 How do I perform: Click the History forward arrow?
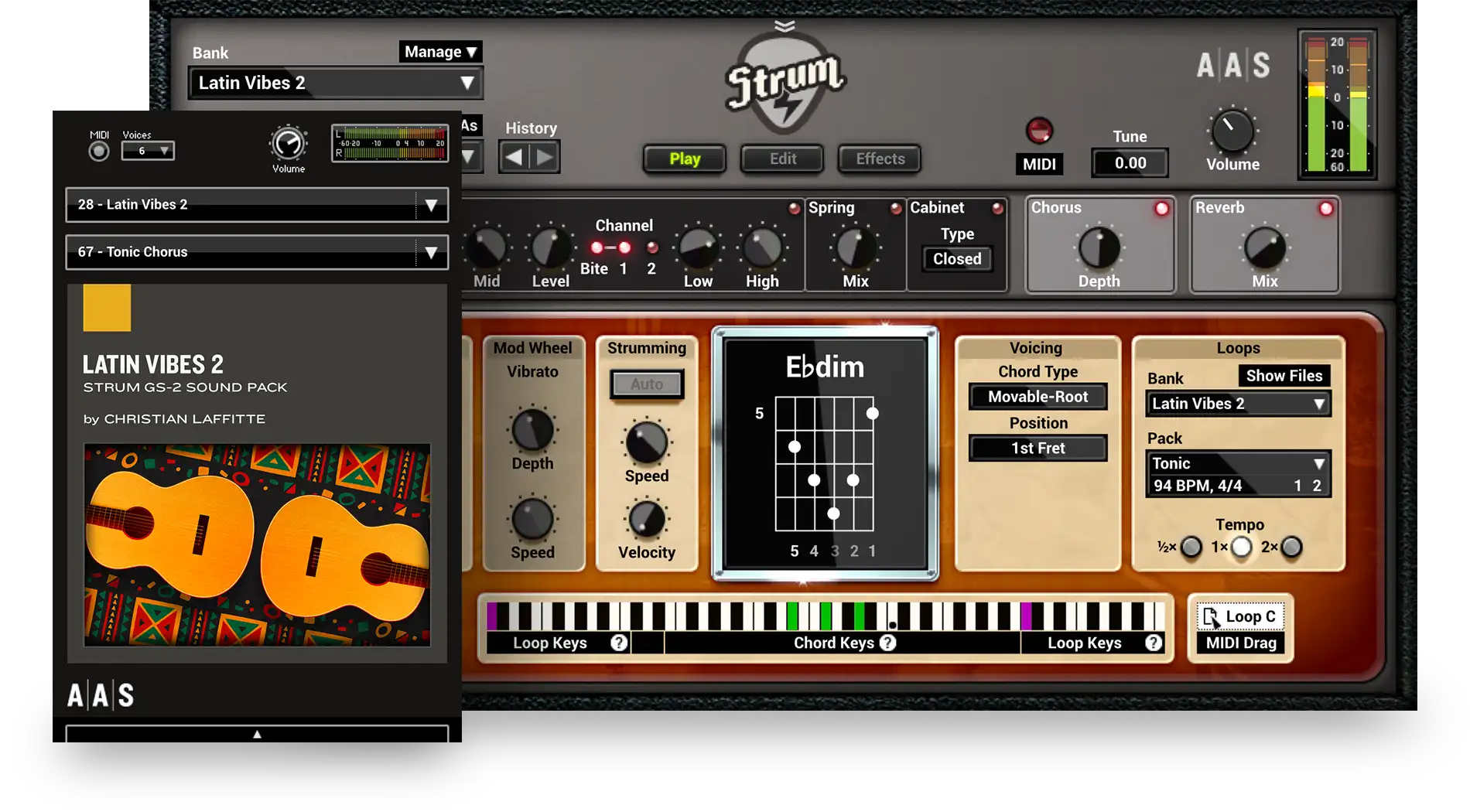point(545,158)
